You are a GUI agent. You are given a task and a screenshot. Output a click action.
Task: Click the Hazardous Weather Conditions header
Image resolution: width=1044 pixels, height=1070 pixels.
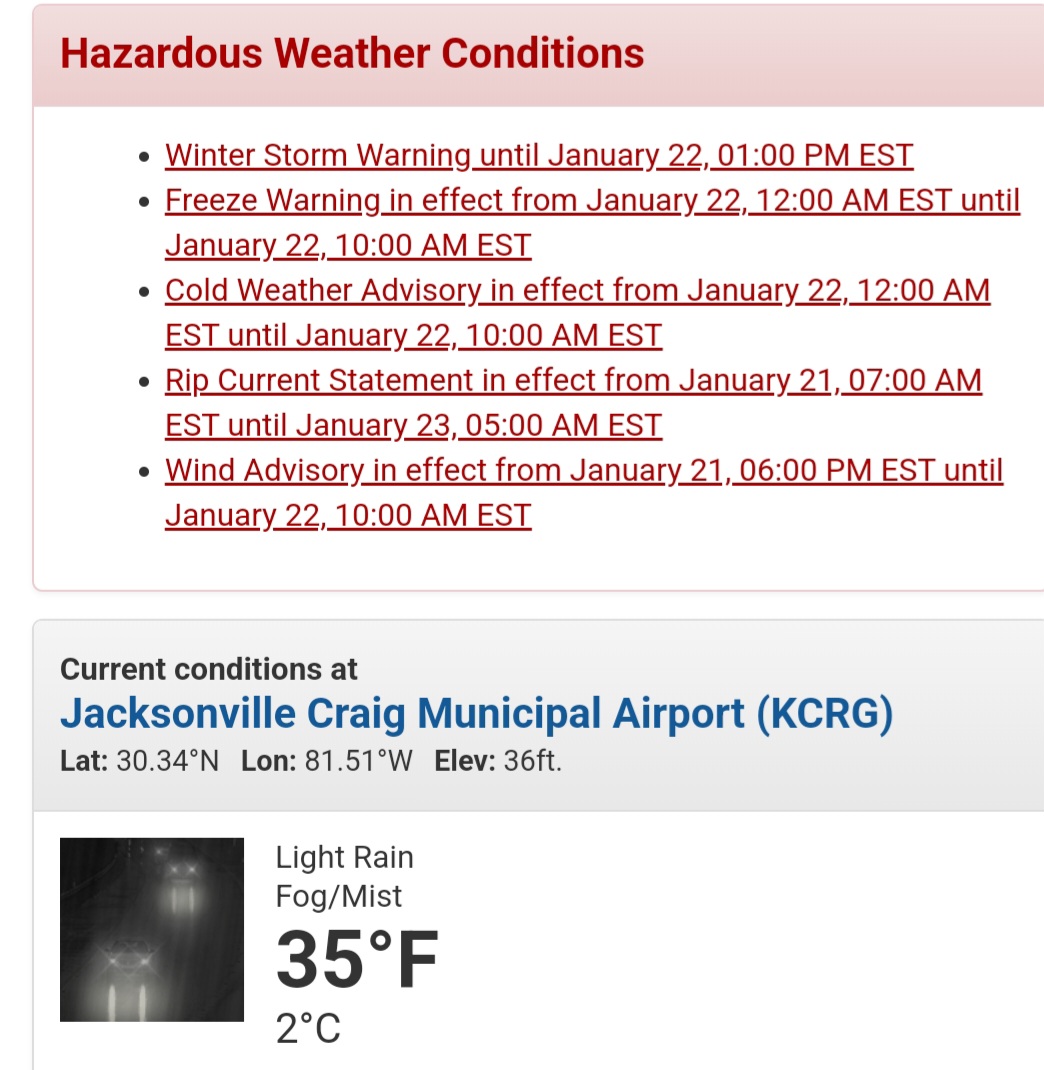point(352,53)
